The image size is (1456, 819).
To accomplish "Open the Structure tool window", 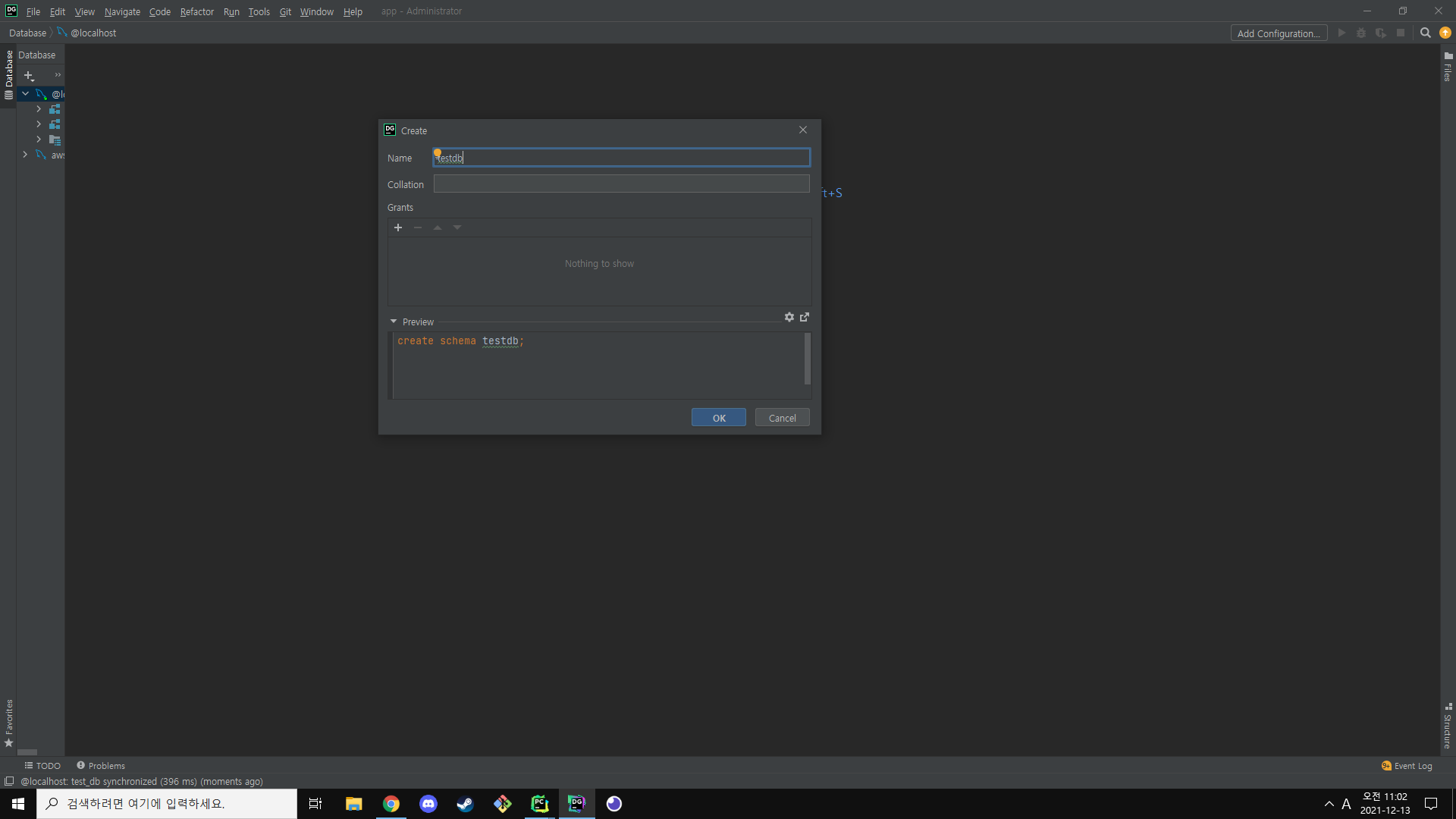I will 1448,726.
